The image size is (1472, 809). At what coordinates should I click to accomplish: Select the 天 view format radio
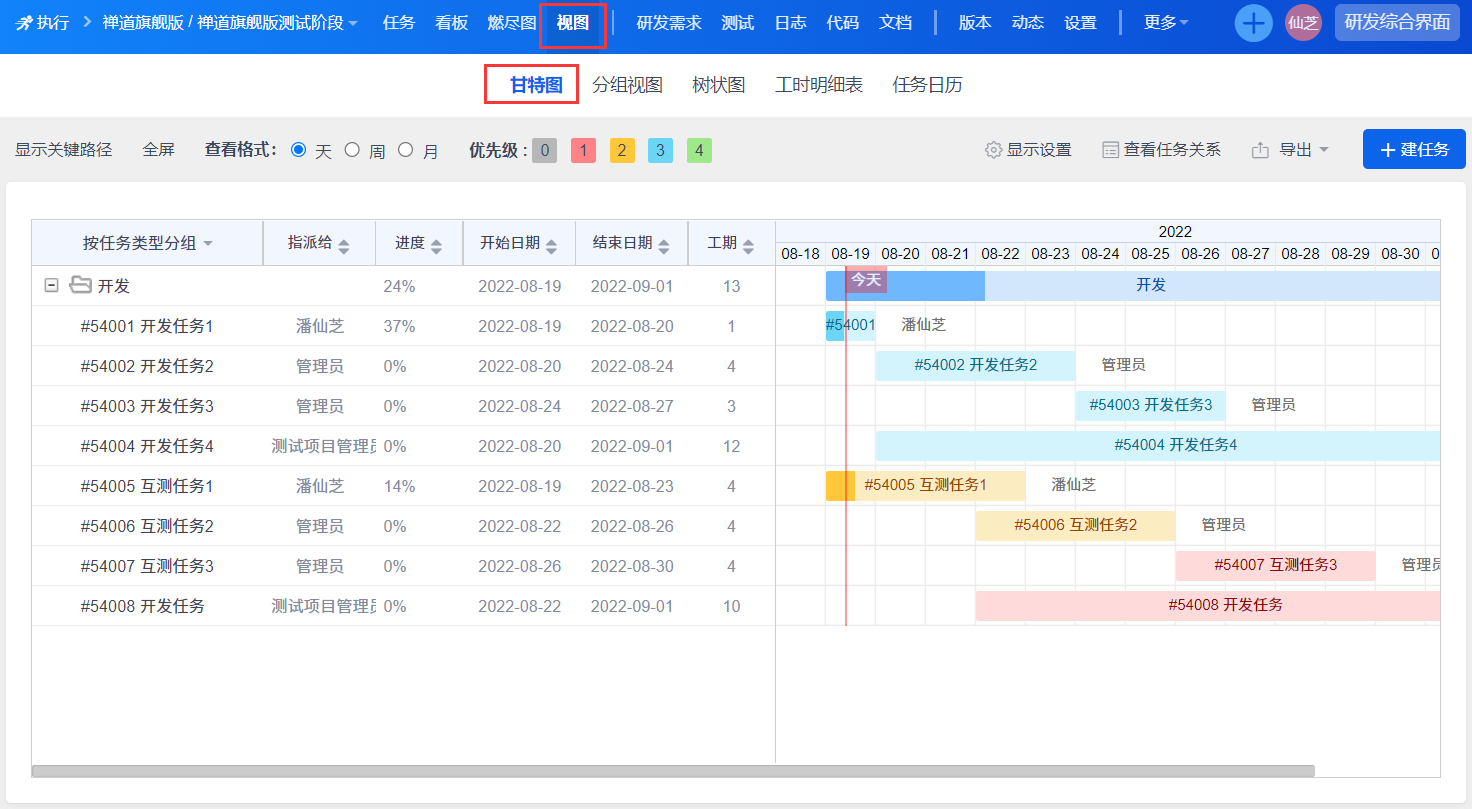(x=298, y=150)
